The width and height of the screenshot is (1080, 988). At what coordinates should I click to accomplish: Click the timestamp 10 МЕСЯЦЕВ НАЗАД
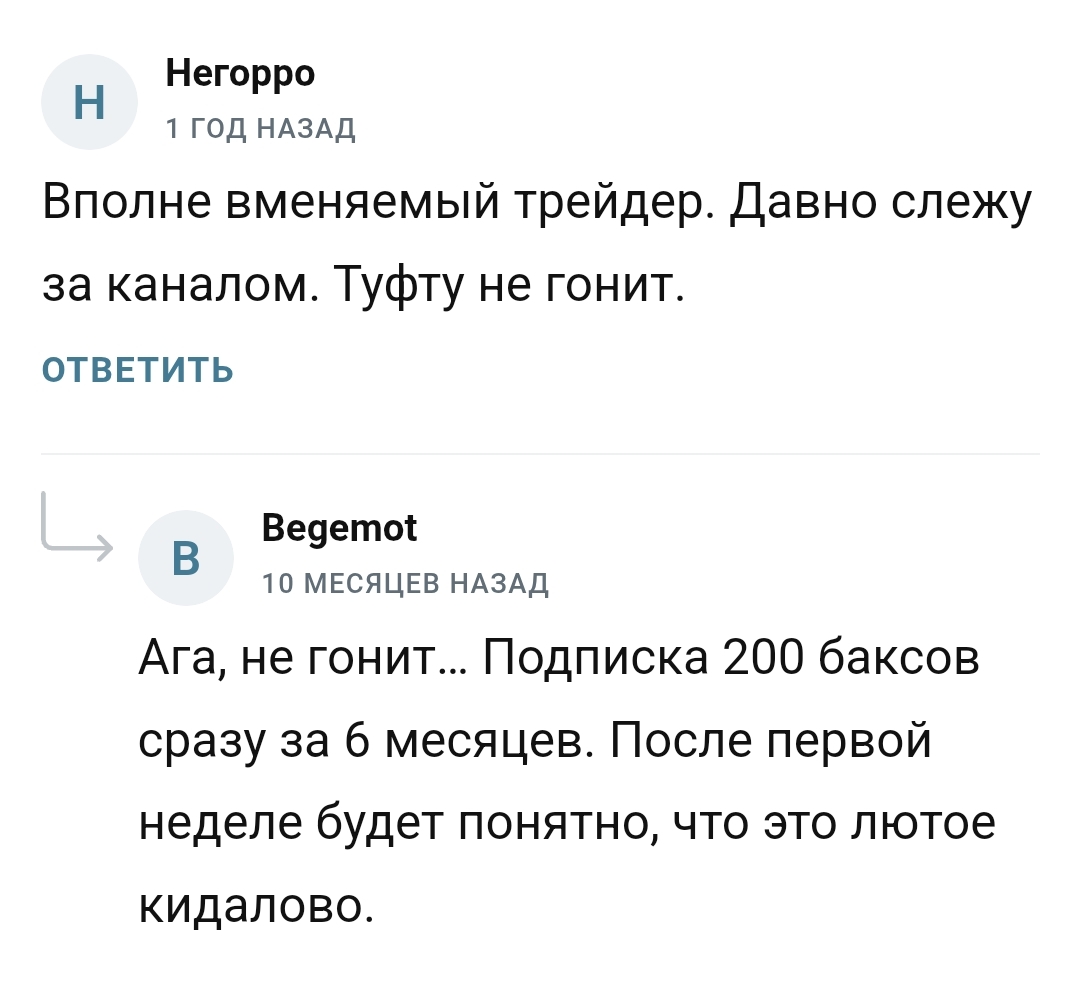[405, 585]
